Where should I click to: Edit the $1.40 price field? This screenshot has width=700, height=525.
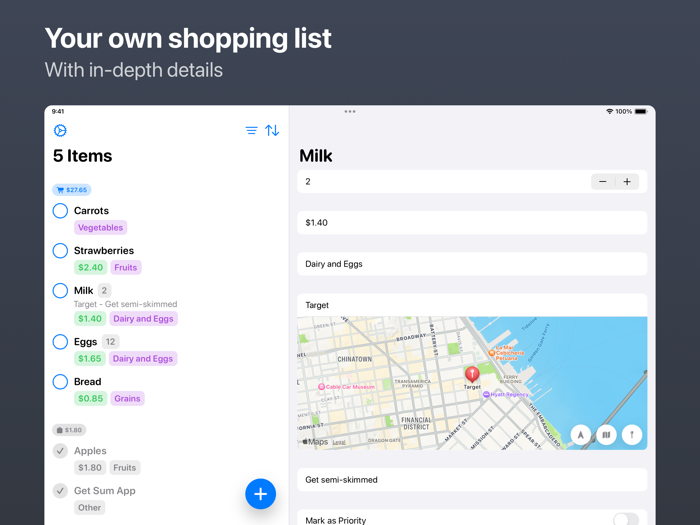472,223
